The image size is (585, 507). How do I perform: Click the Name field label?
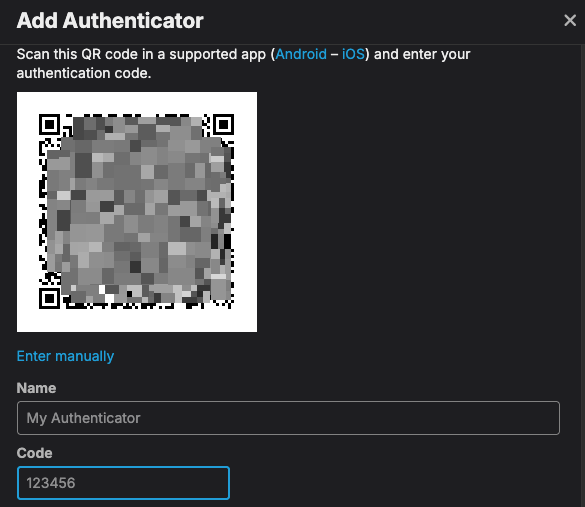pyautogui.click(x=36, y=388)
